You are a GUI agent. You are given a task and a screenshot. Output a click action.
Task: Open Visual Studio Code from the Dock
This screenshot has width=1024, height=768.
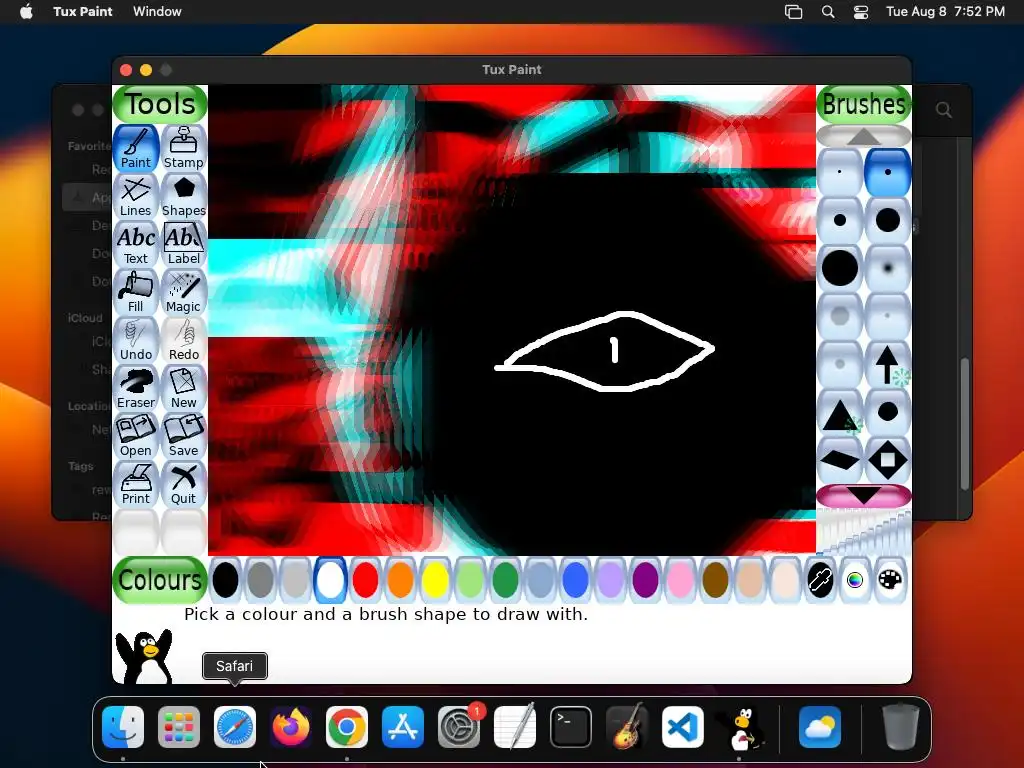tap(682, 727)
